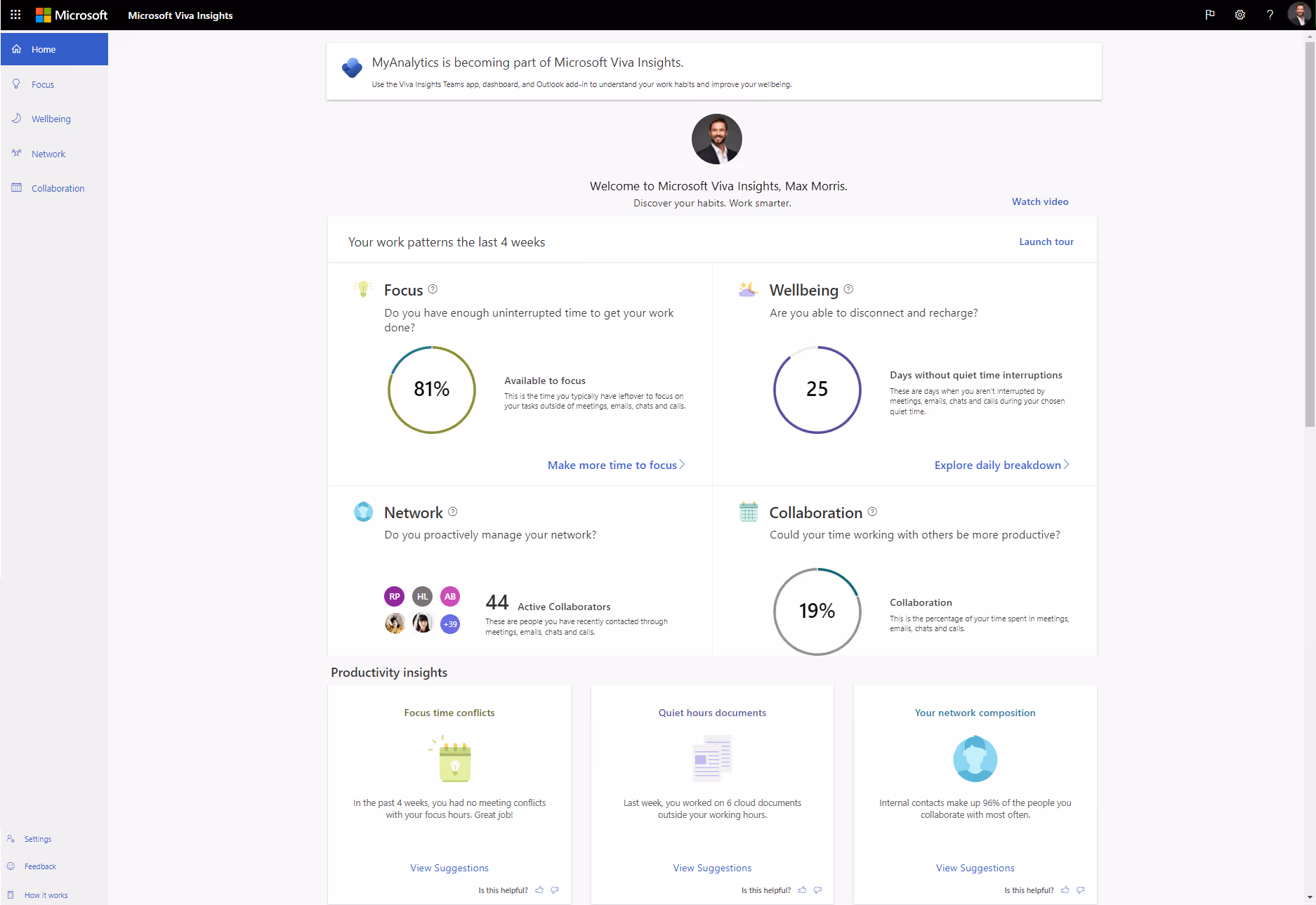Viewport: 1316px width, 905px height.
Task: View Suggestions for Quiet hours documents
Action: 712,868
